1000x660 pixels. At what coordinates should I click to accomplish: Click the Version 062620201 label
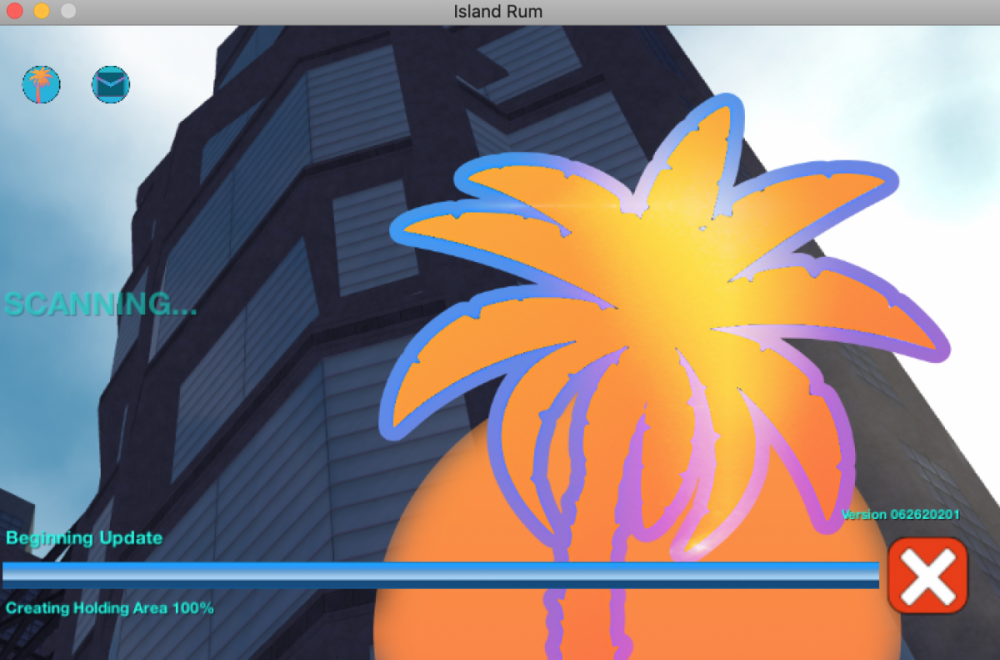click(900, 515)
